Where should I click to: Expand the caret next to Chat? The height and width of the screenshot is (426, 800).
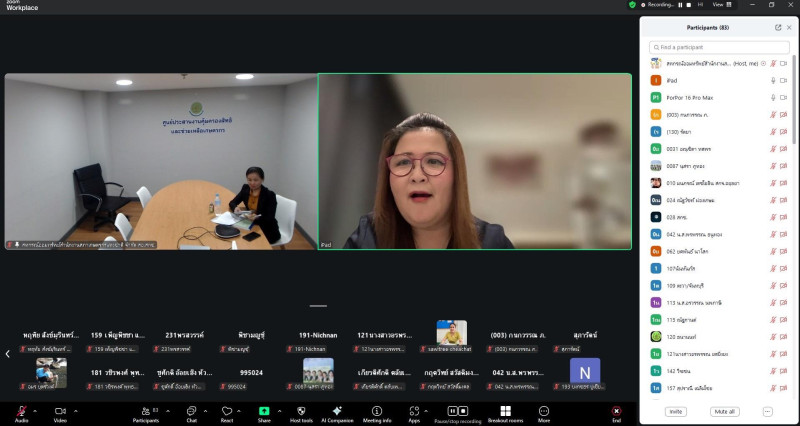205,411
